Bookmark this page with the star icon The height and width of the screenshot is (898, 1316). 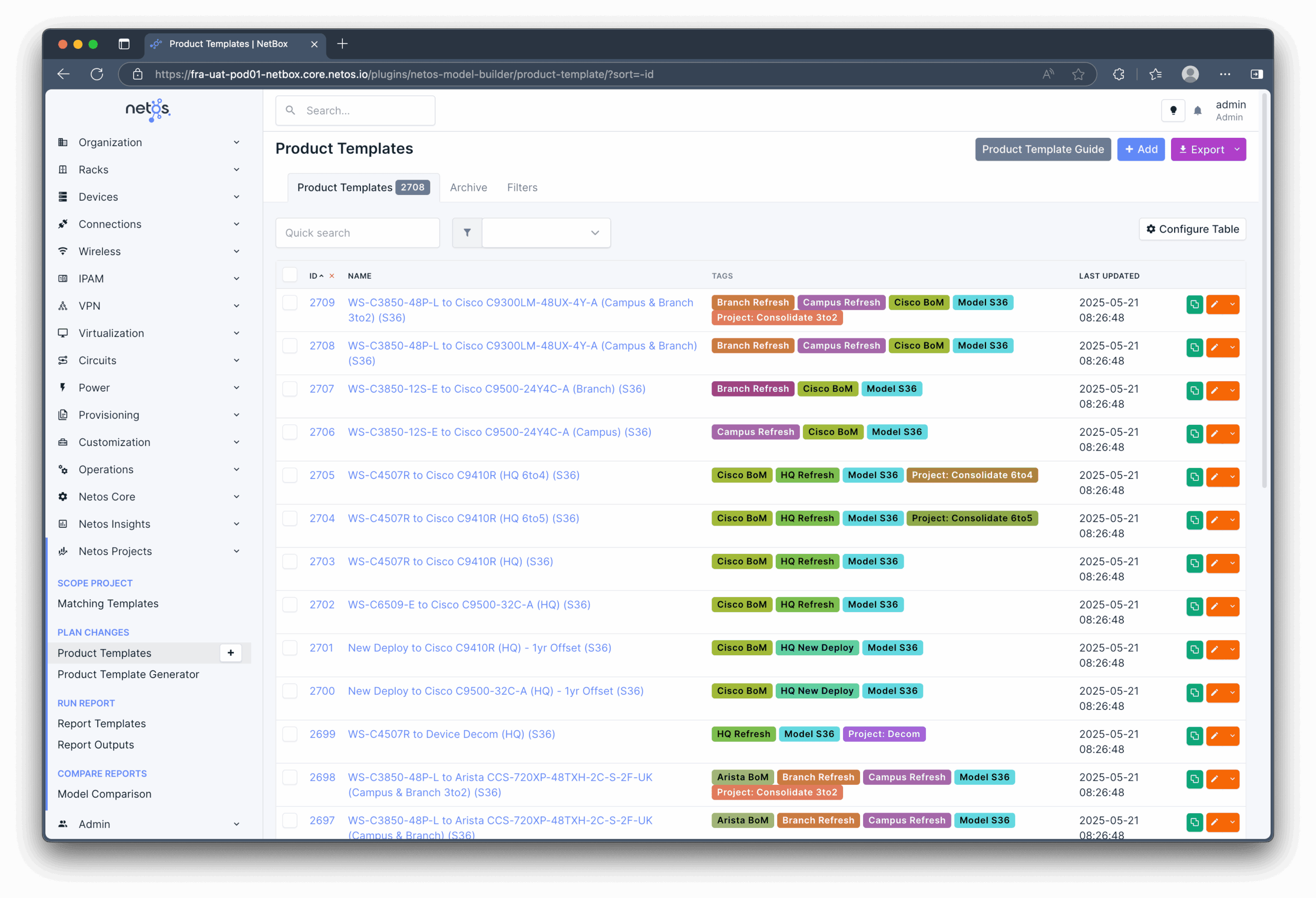1077,74
